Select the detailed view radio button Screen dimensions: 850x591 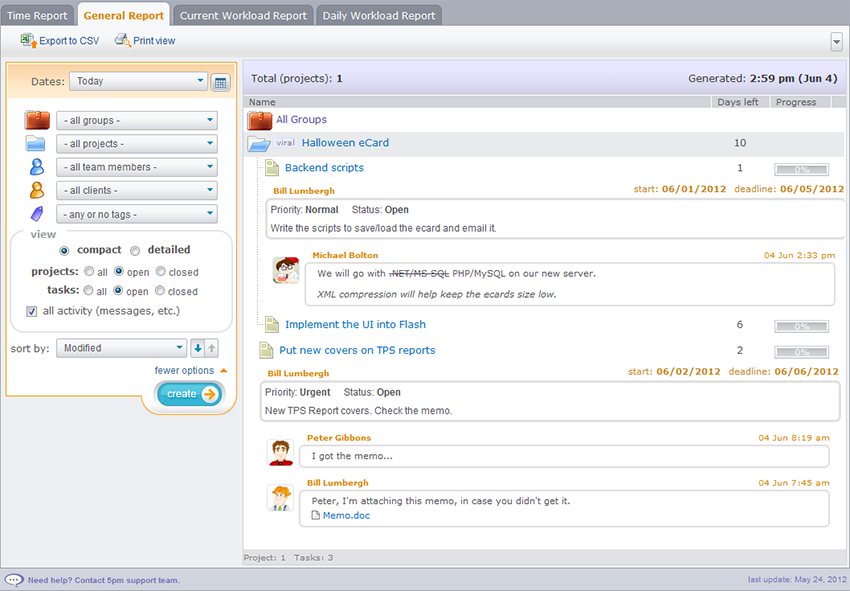click(x=135, y=250)
